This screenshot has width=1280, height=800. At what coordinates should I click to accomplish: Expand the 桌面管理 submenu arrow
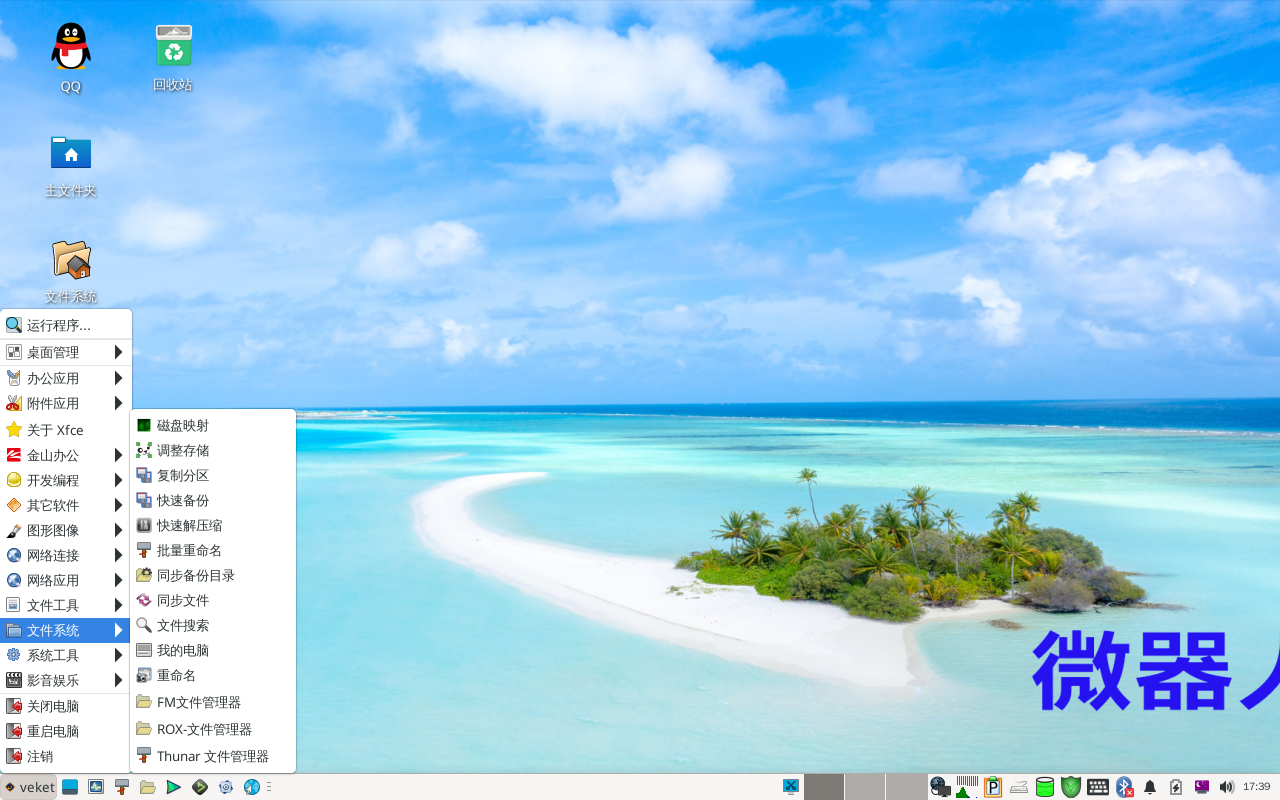pos(118,352)
